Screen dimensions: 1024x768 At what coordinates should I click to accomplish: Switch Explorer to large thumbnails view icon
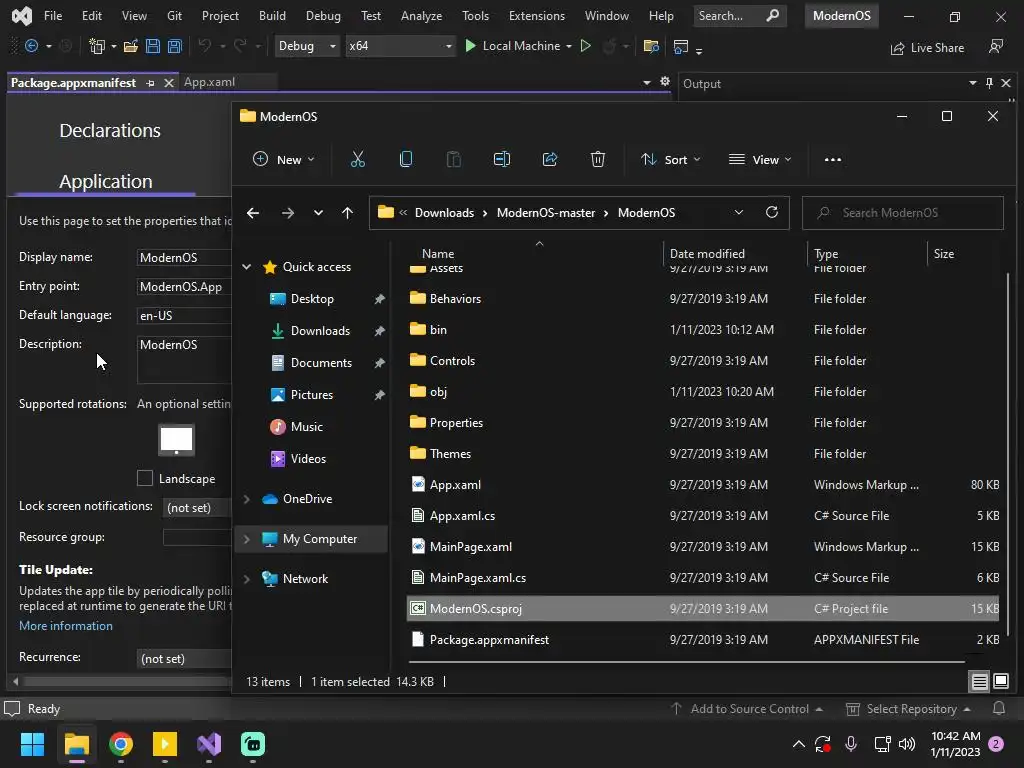[x=1000, y=682]
